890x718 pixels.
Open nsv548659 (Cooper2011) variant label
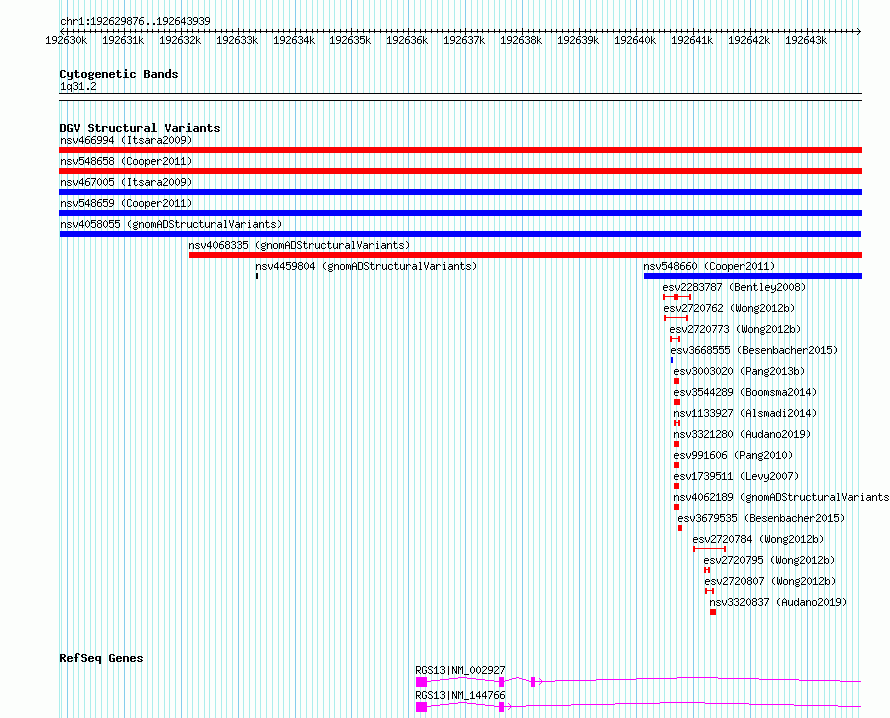click(x=126, y=203)
